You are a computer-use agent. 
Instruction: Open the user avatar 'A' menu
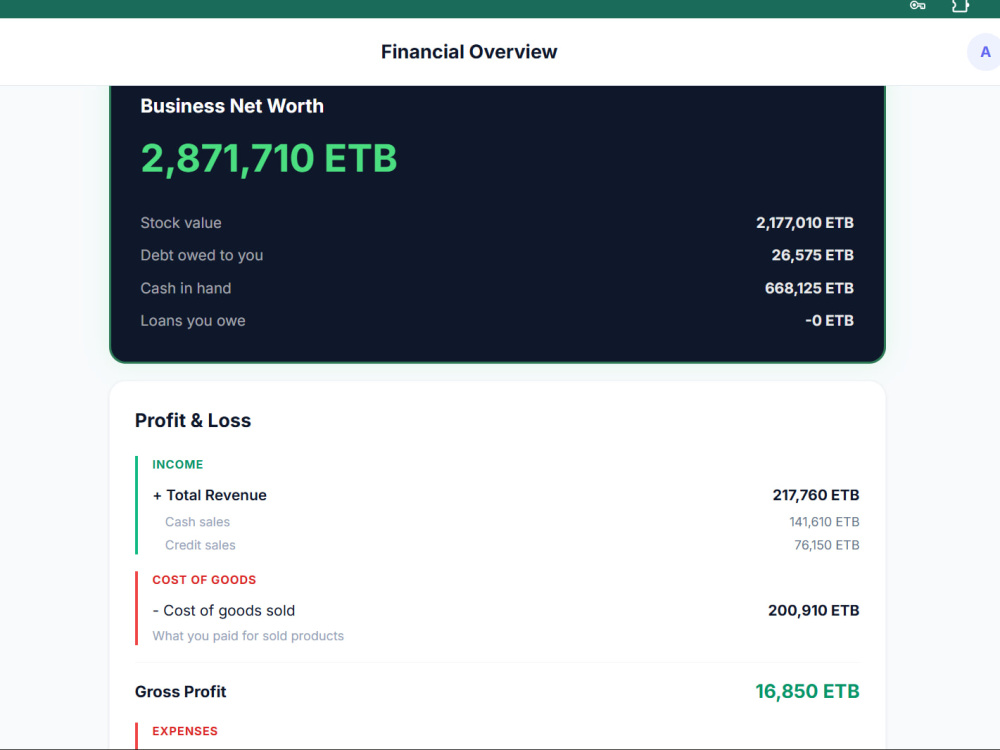(985, 52)
